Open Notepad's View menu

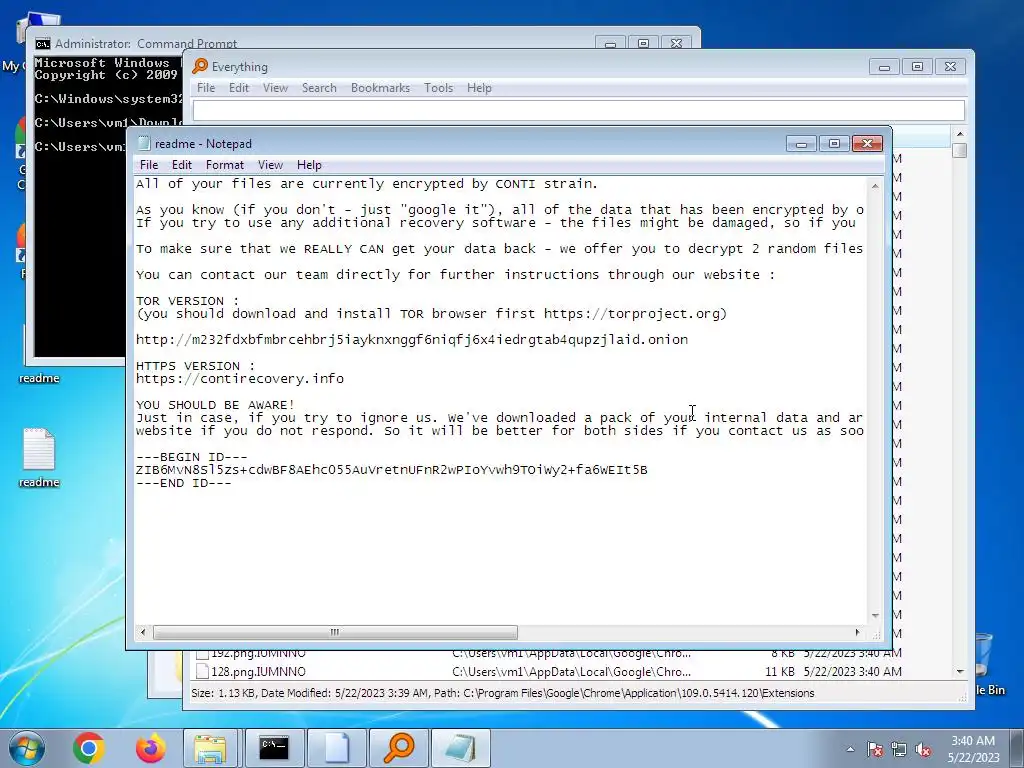click(x=270, y=165)
